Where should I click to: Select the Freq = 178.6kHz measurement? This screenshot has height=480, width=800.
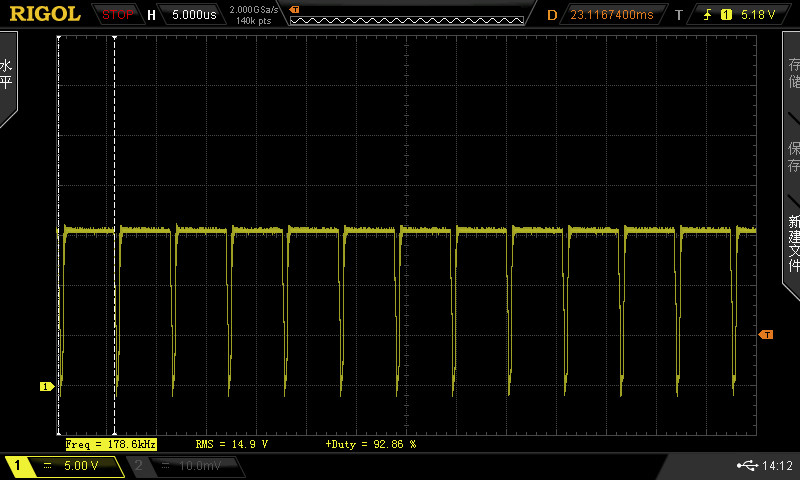[x=111, y=444]
